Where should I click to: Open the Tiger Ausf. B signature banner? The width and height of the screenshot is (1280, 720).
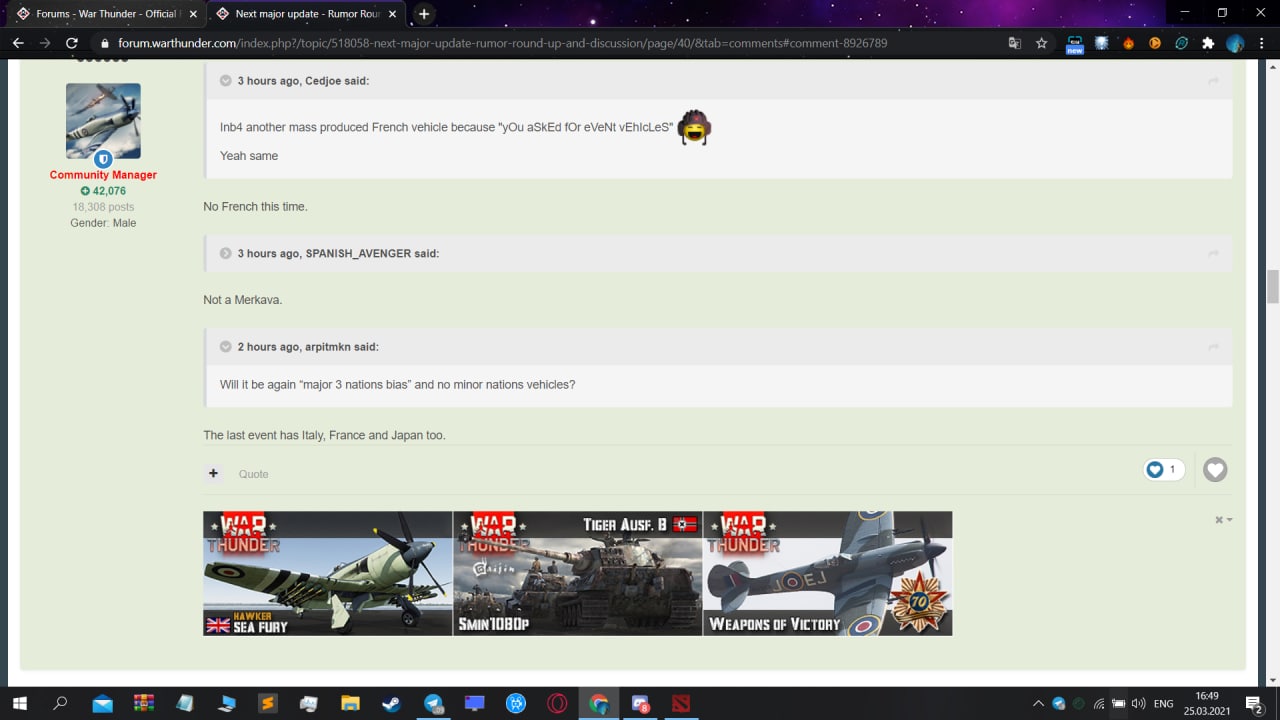pos(578,573)
